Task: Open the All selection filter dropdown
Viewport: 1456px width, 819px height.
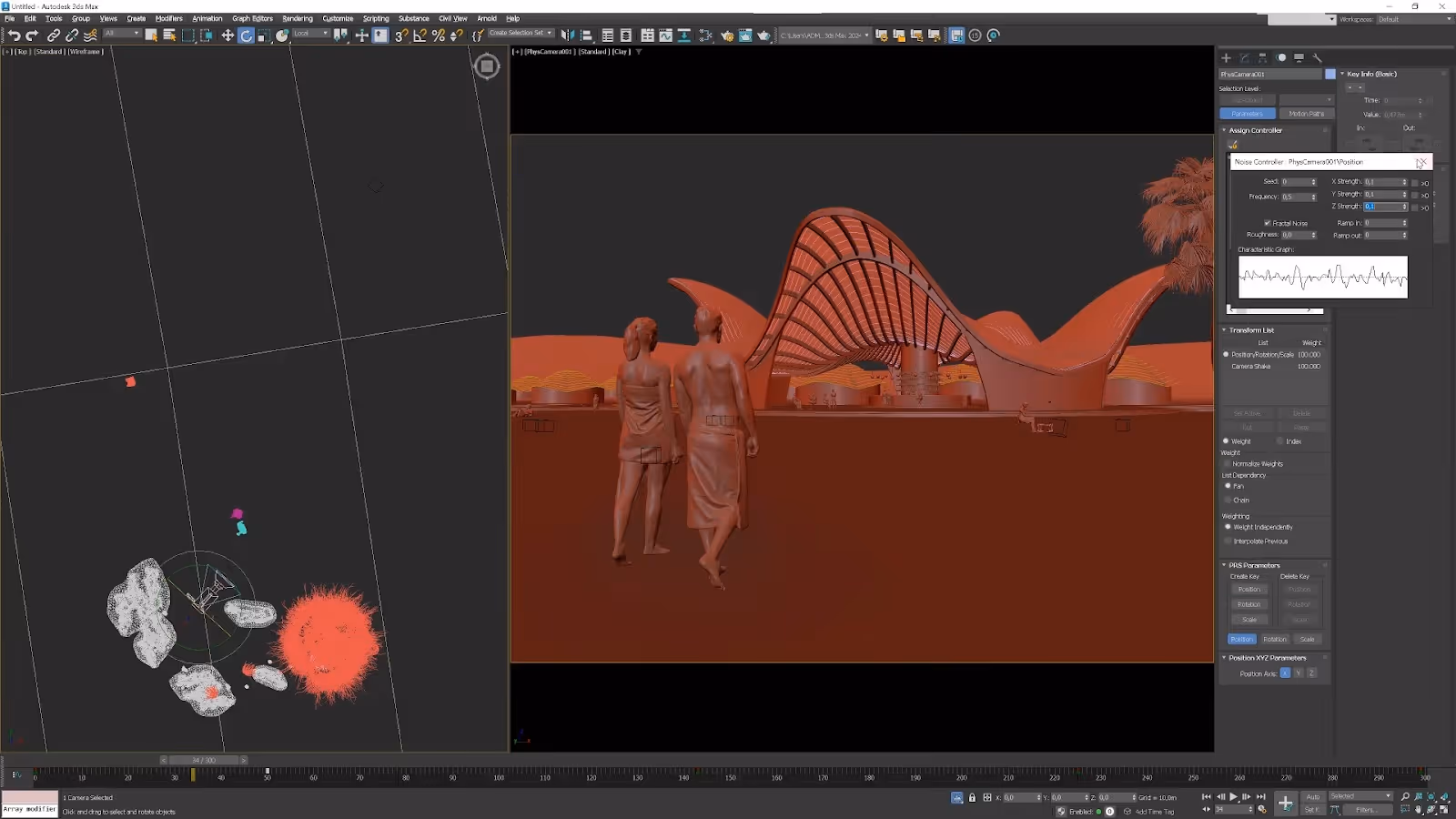Action: coord(121,34)
